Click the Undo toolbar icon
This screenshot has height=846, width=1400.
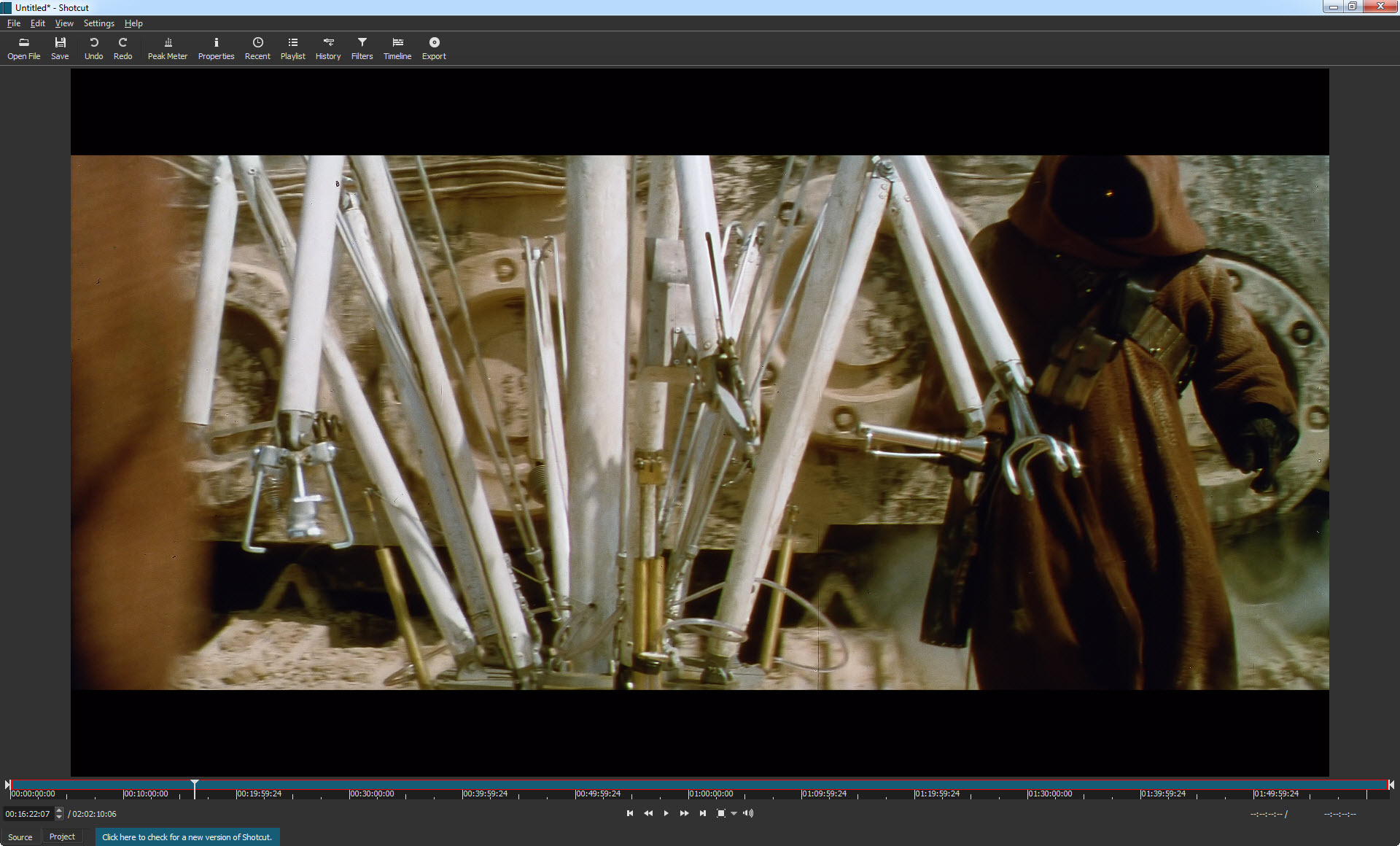tap(93, 48)
